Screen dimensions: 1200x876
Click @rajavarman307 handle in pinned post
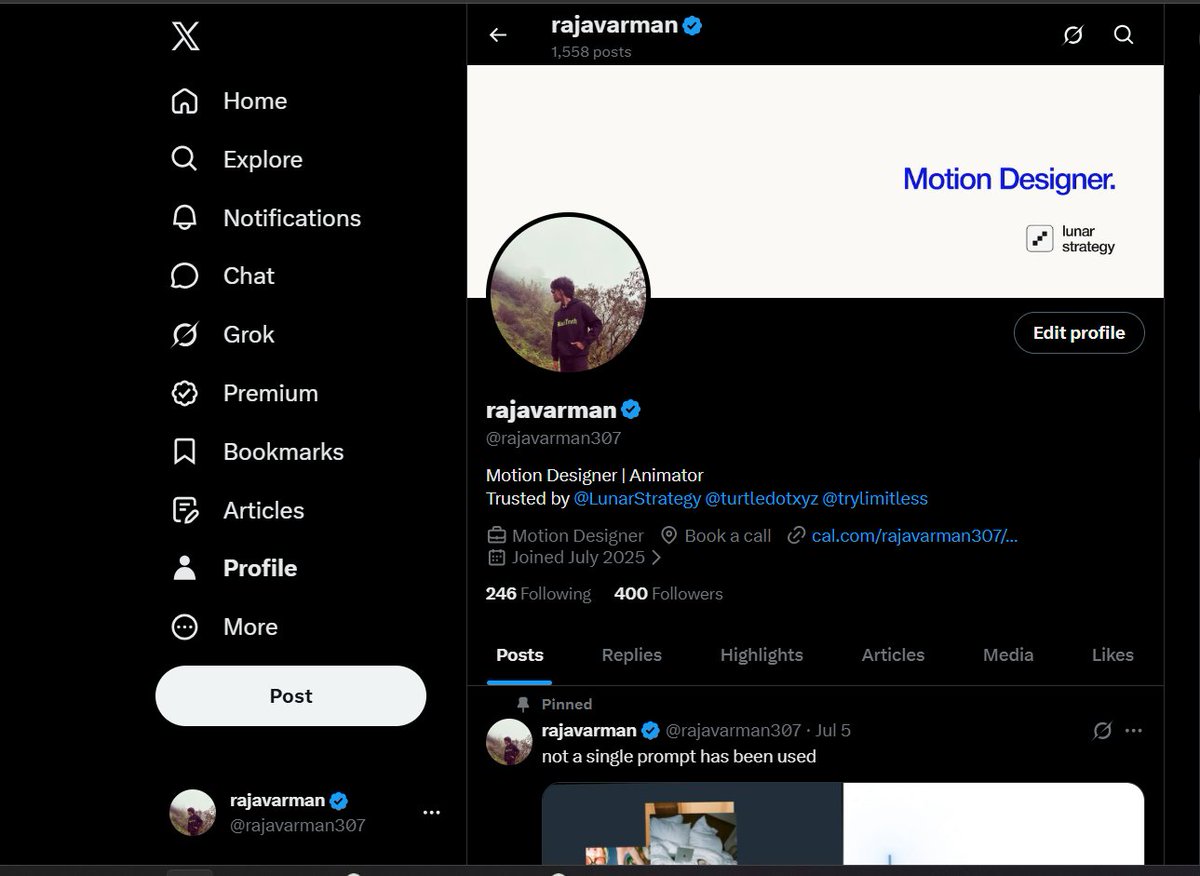[x=734, y=731]
